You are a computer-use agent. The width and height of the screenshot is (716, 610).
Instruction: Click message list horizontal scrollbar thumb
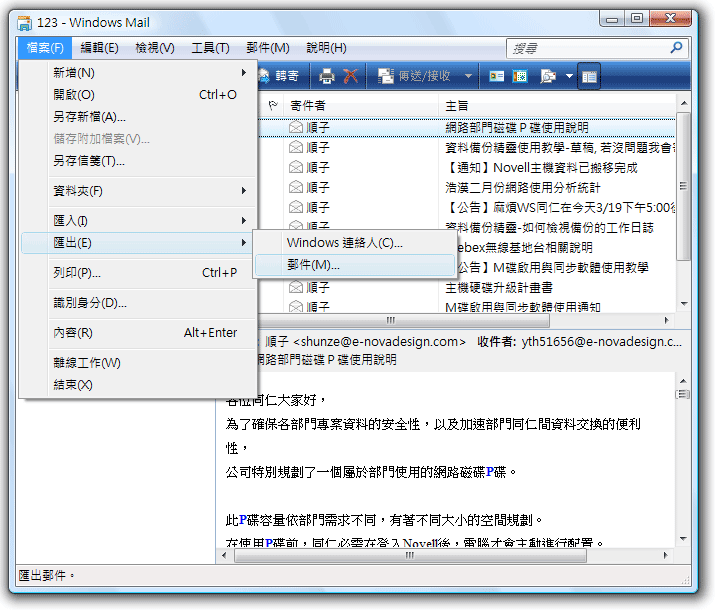[x=404, y=320]
